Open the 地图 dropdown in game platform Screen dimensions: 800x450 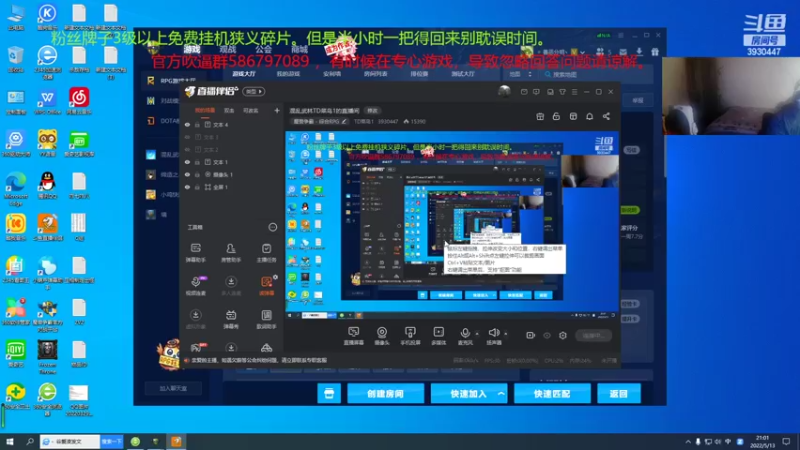(x=519, y=74)
